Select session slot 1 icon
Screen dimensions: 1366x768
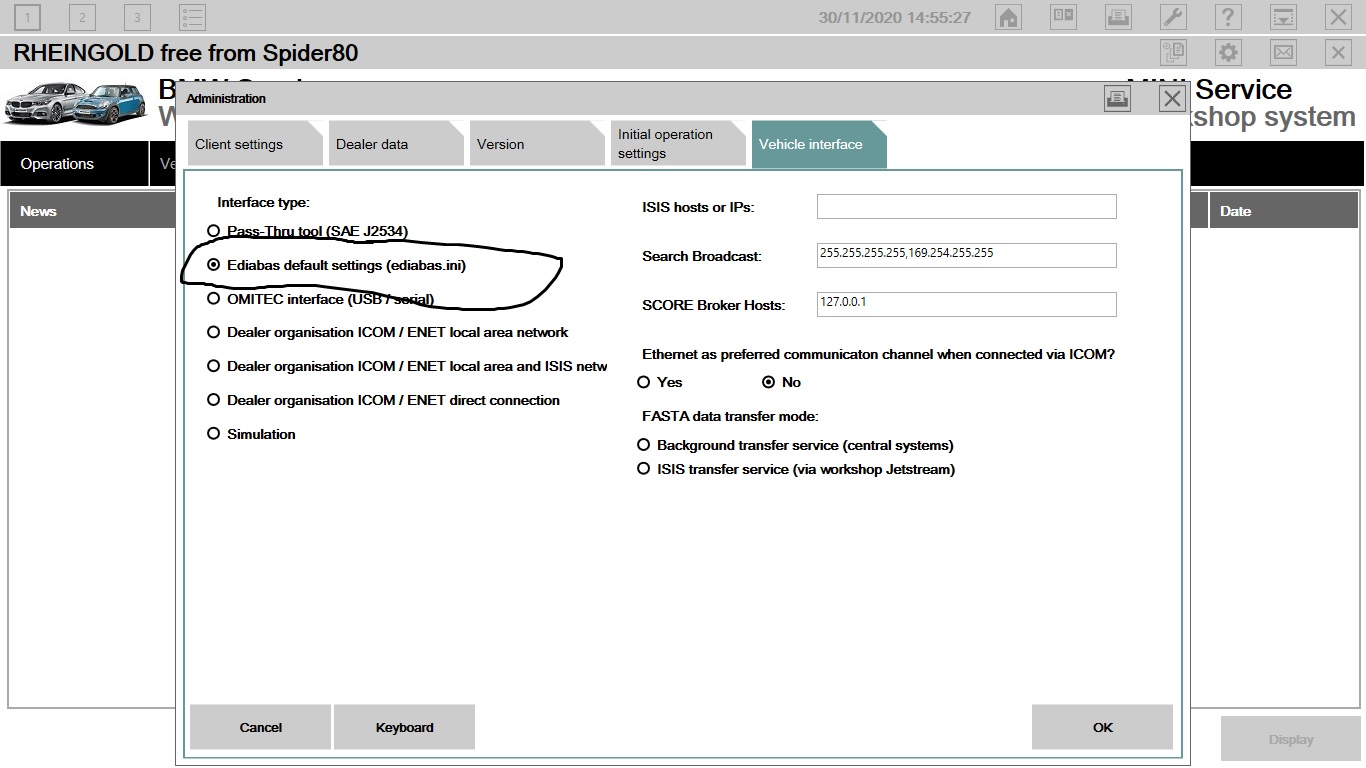27,17
